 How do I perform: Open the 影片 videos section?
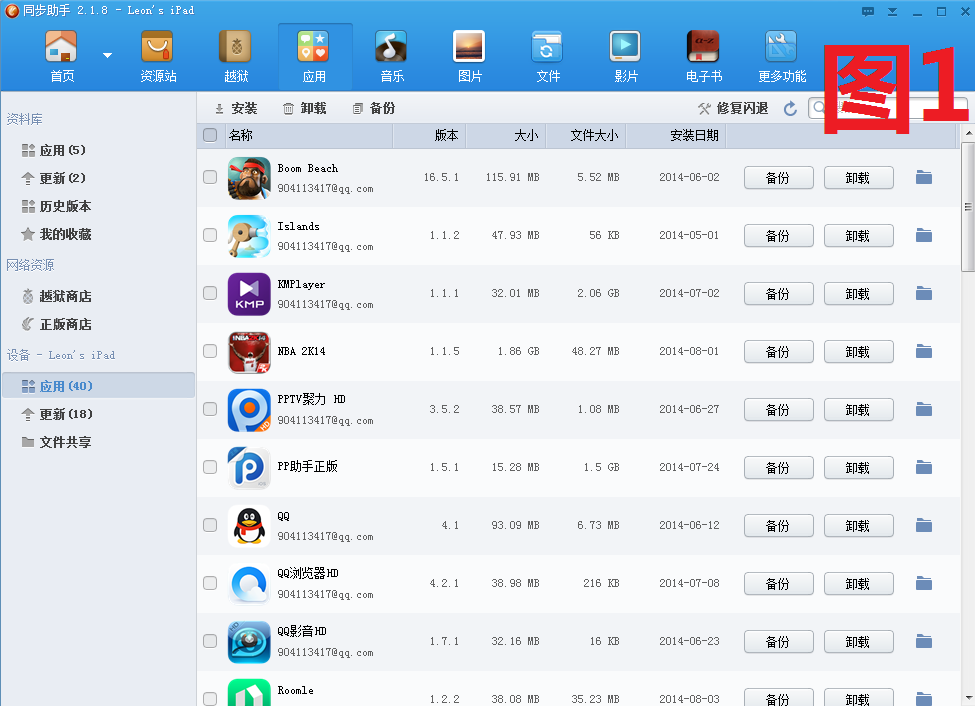click(x=626, y=56)
